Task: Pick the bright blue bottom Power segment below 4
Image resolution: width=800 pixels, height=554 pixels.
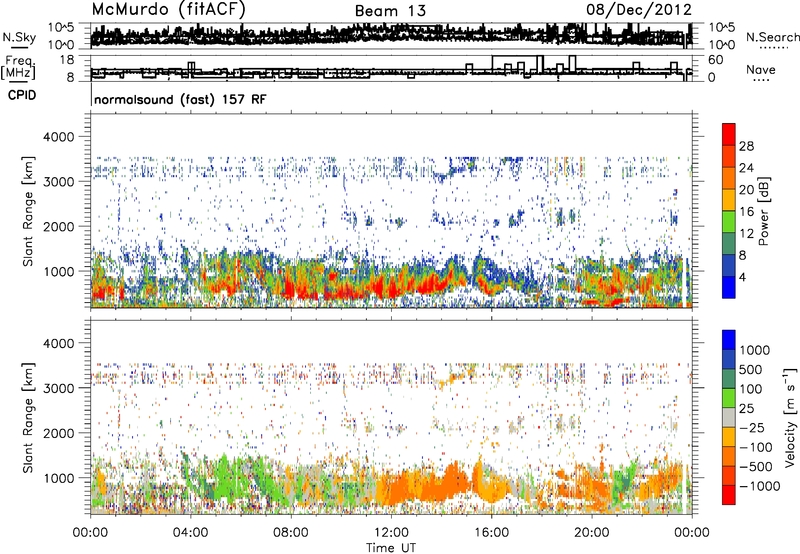Action: click(x=729, y=287)
